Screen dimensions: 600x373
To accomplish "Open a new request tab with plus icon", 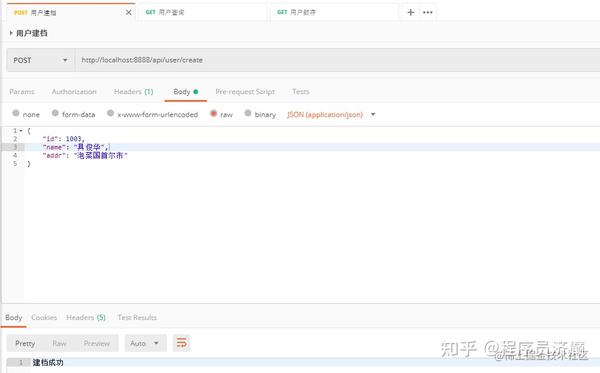I will coord(411,12).
